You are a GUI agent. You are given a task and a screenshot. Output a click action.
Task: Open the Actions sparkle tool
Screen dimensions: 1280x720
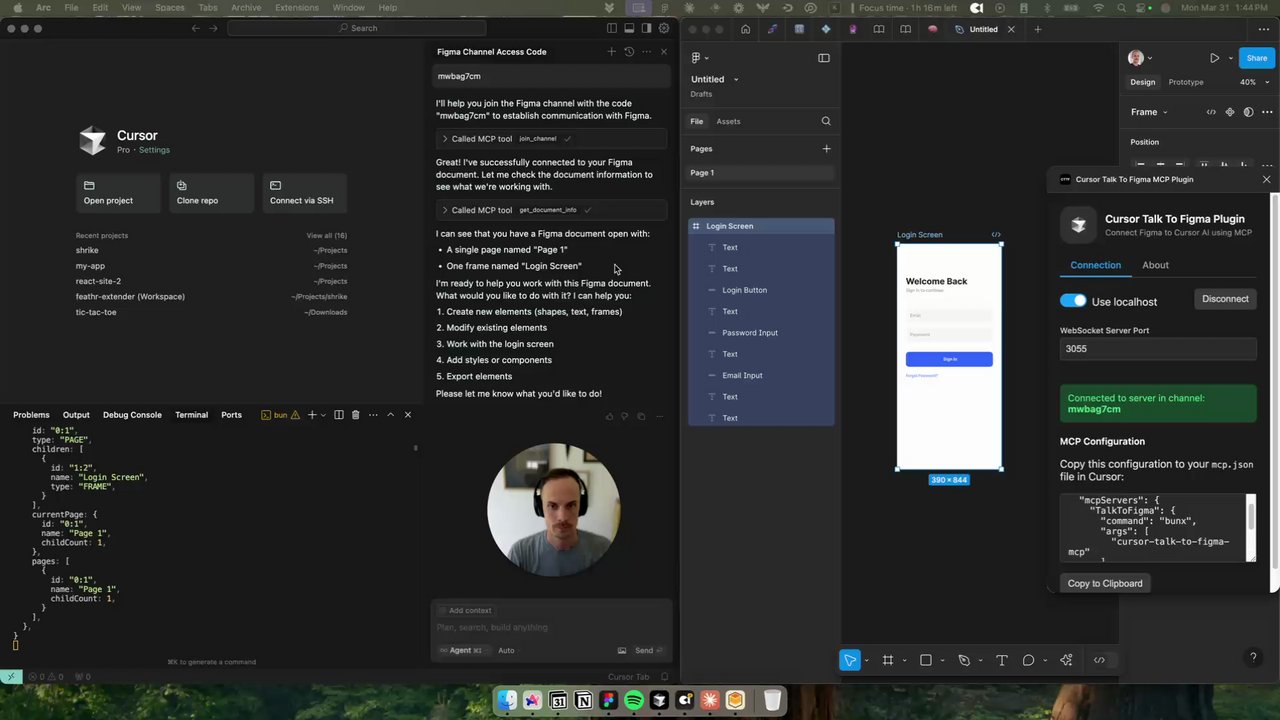click(x=1066, y=660)
